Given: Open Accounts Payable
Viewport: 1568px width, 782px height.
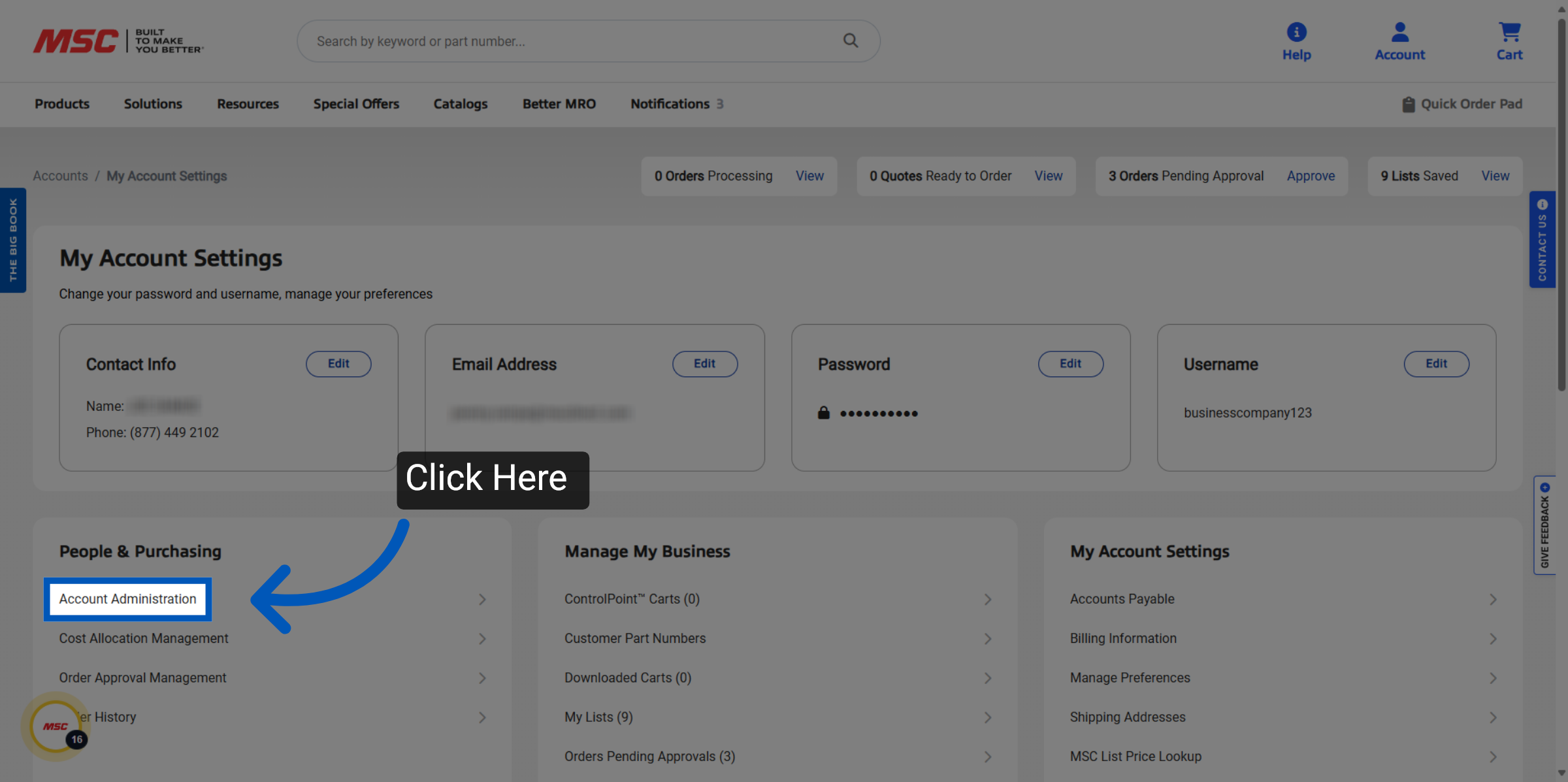Looking at the screenshot, I should 1122,599.
